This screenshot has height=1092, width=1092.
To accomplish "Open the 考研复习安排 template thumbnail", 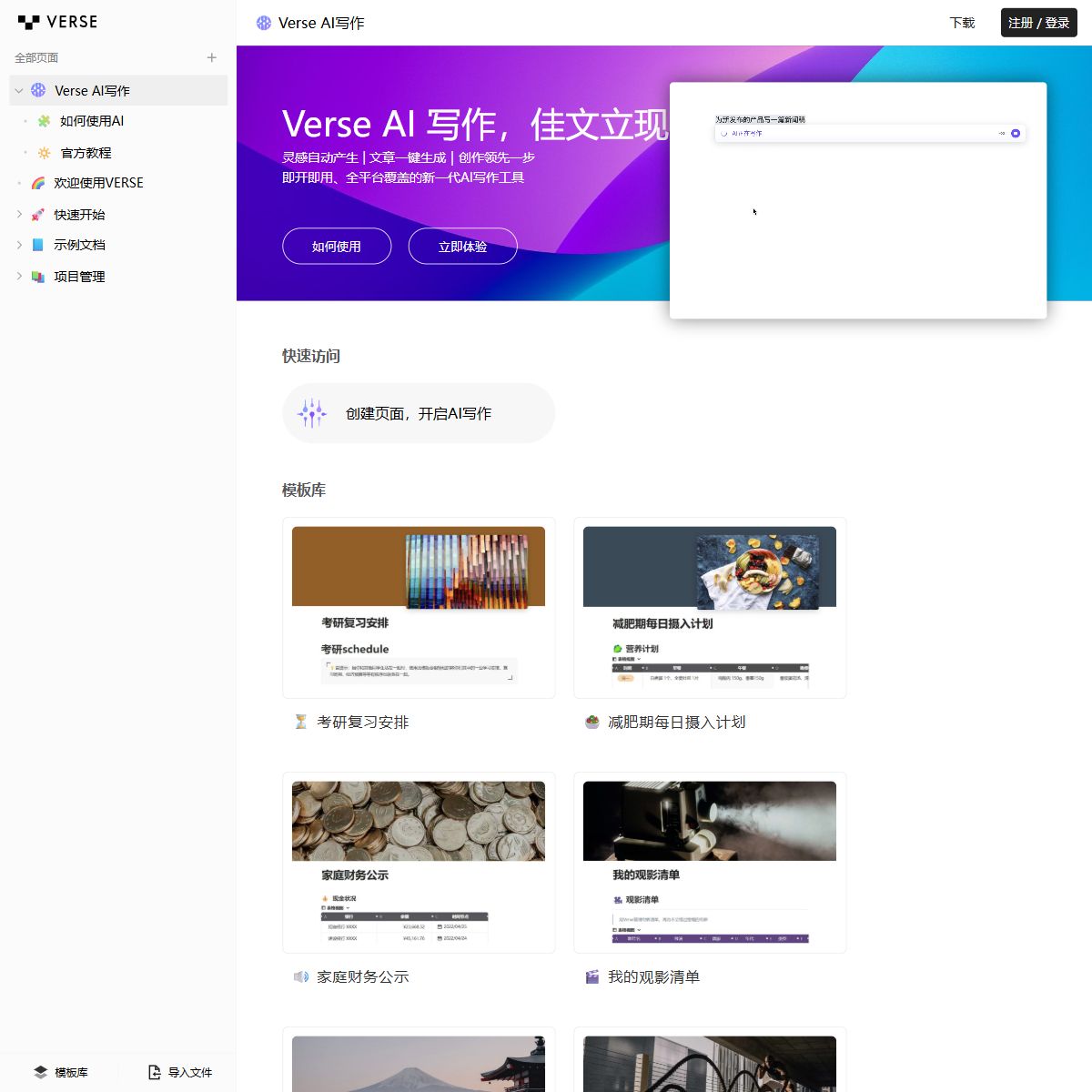I will pyautogui.click(x=419, y=608).
